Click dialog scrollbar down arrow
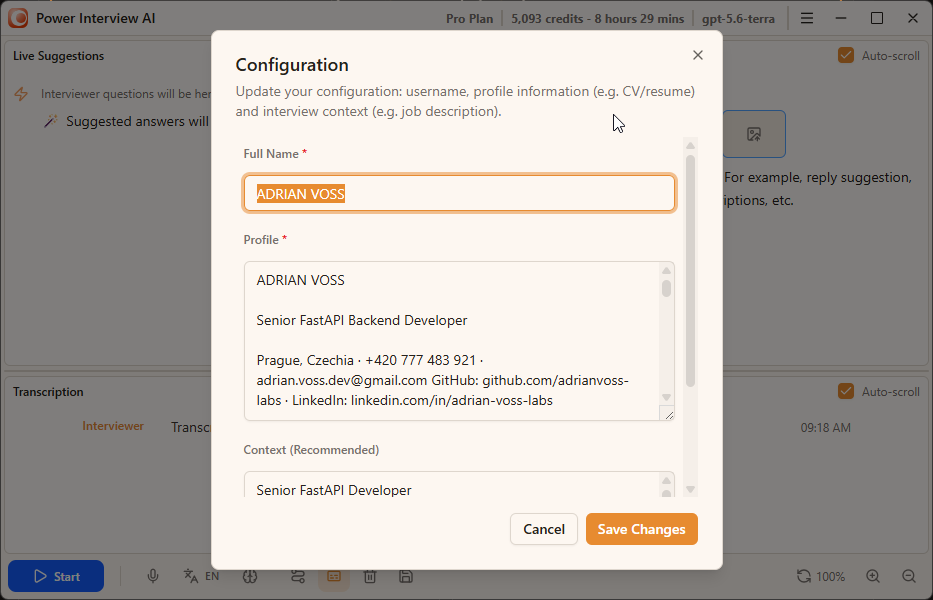933x600 pixels. 690,489
